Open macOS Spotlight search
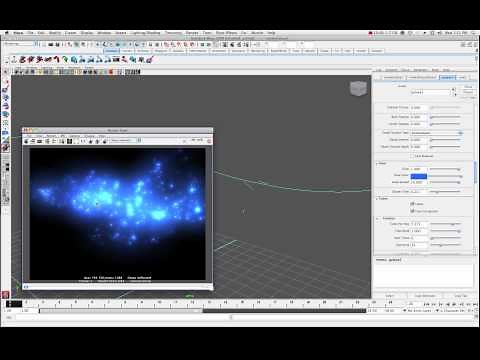Screen dimensions: 480x360 (474, 33)
